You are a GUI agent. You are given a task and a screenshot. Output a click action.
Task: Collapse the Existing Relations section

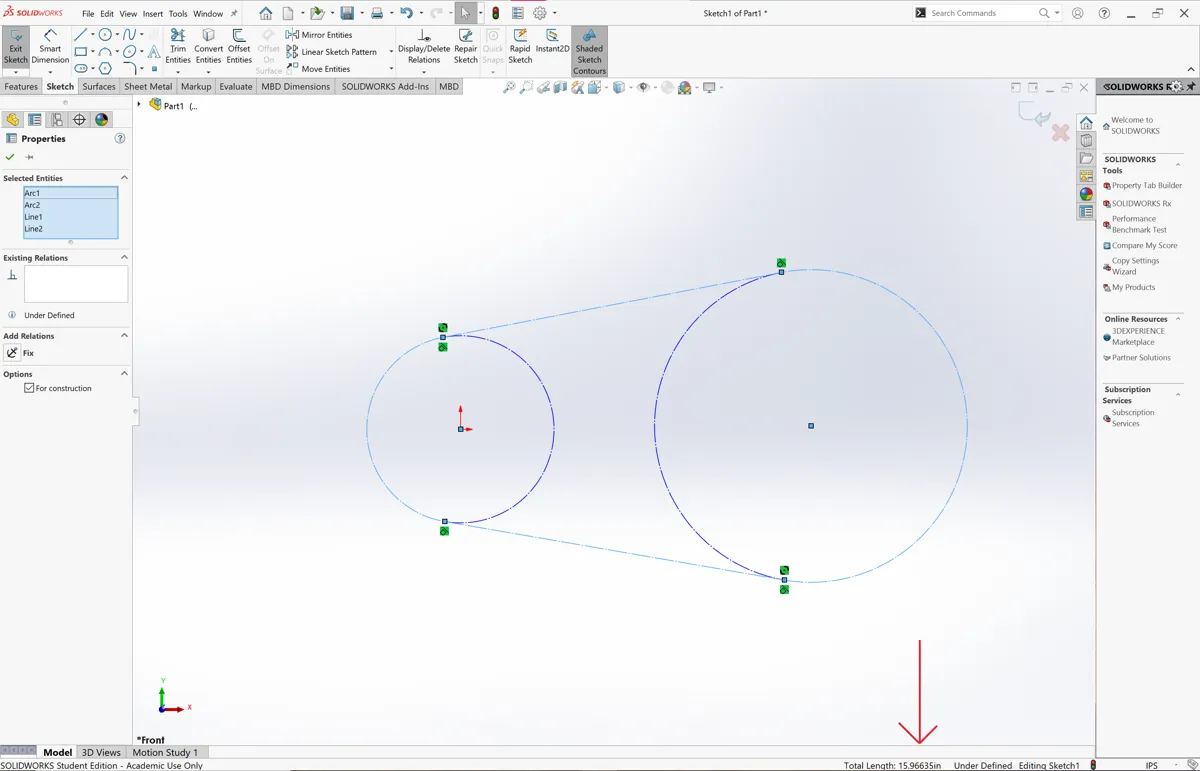tap(123, 257)
